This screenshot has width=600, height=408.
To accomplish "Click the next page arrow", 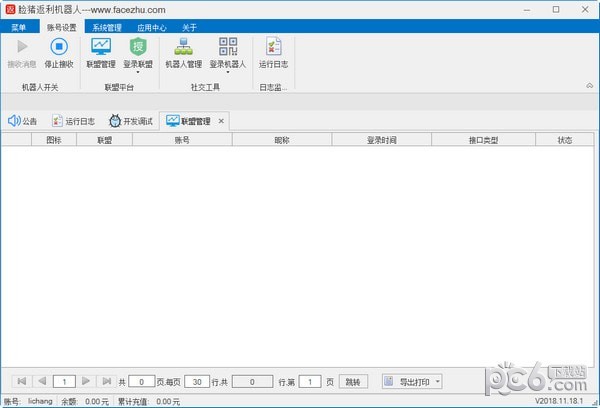I will 87,381.
